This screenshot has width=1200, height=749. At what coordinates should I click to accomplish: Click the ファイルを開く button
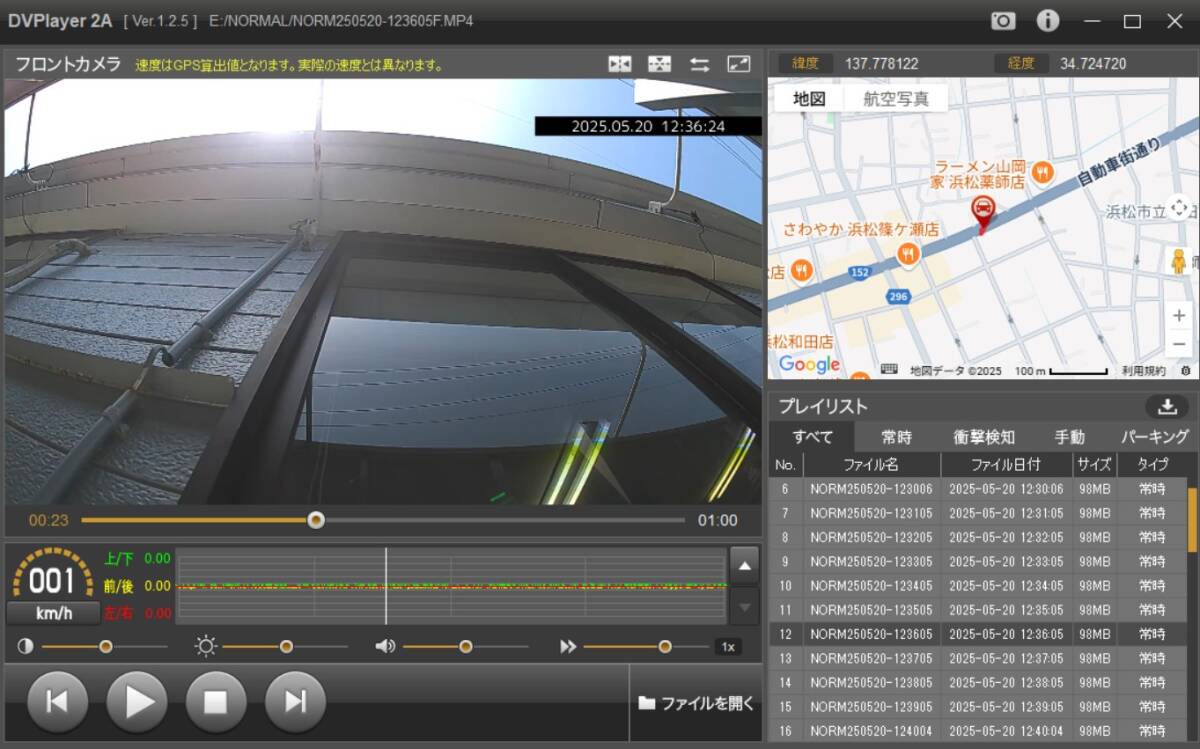tap(697, 703)
